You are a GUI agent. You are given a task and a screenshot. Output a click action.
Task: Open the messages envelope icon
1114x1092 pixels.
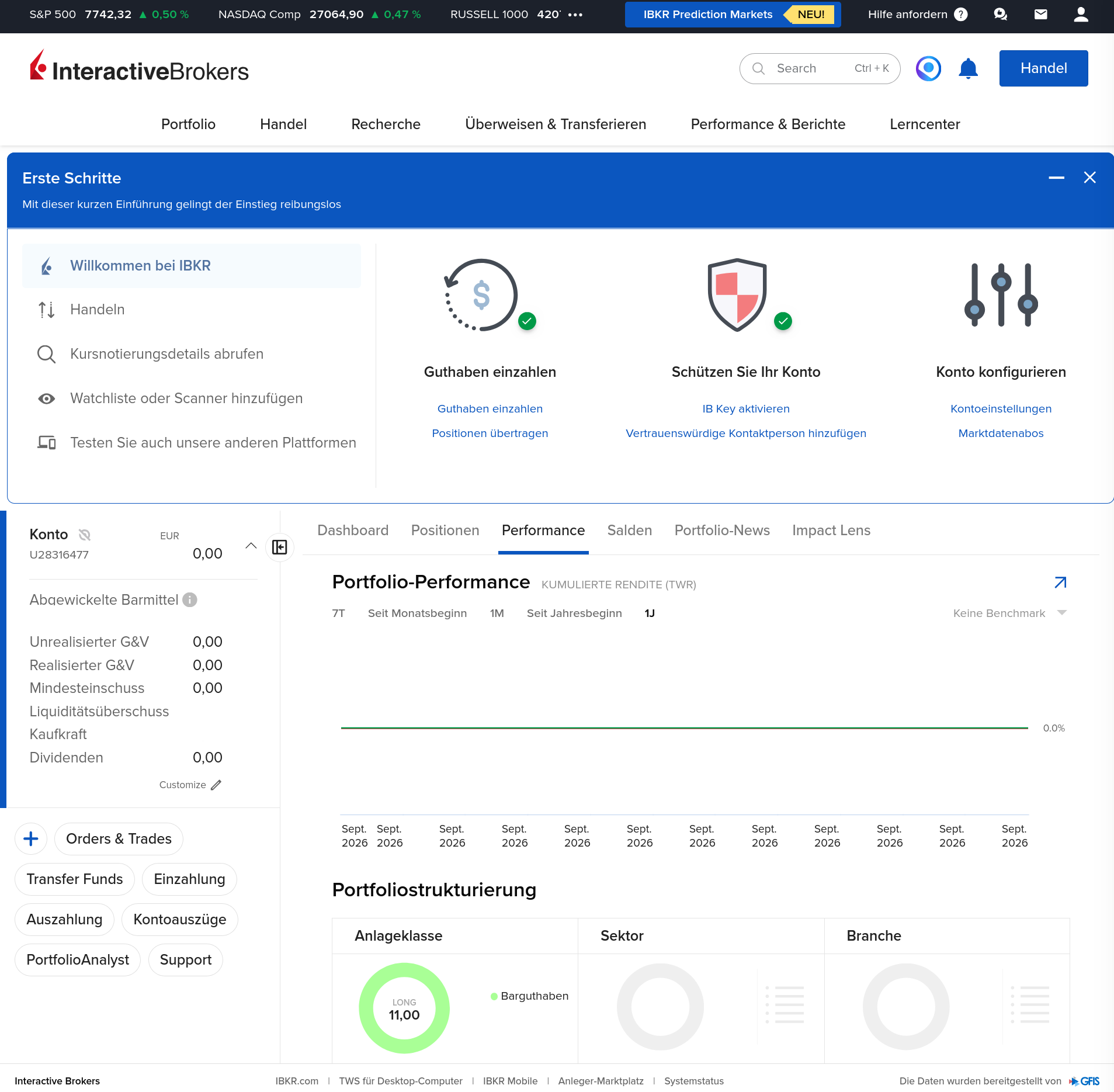pyautogui.click(x=1041, y=15)
